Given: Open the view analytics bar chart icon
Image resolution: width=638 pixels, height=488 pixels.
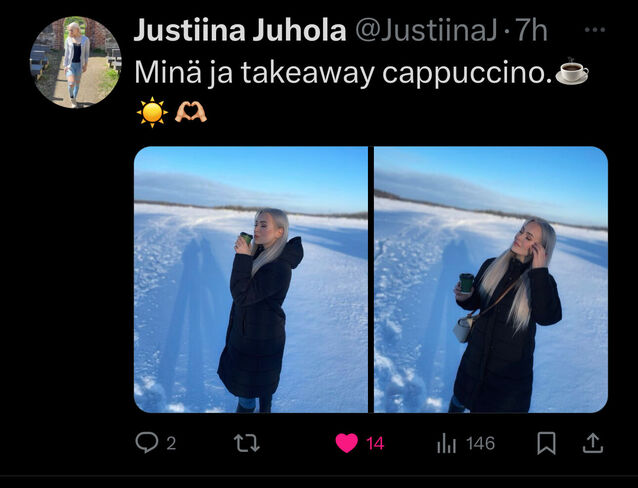Looking at the screenshot, I should click(446, 443).
